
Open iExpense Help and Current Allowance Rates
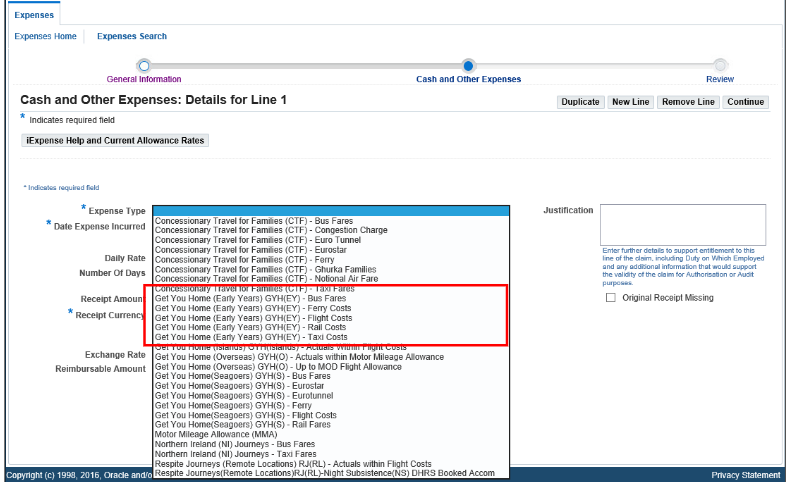pos(115,141)
